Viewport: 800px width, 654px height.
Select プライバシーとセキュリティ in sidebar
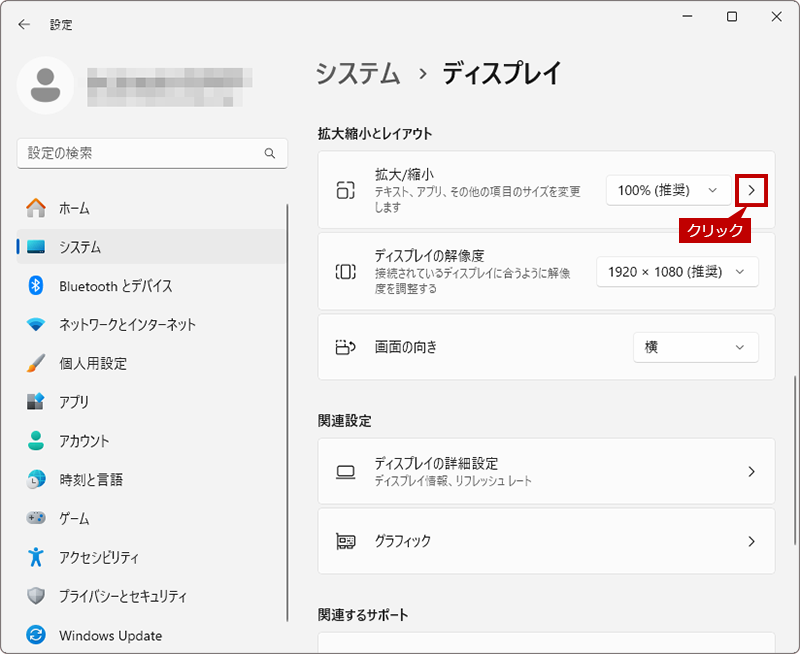click(x=152, y=595)
